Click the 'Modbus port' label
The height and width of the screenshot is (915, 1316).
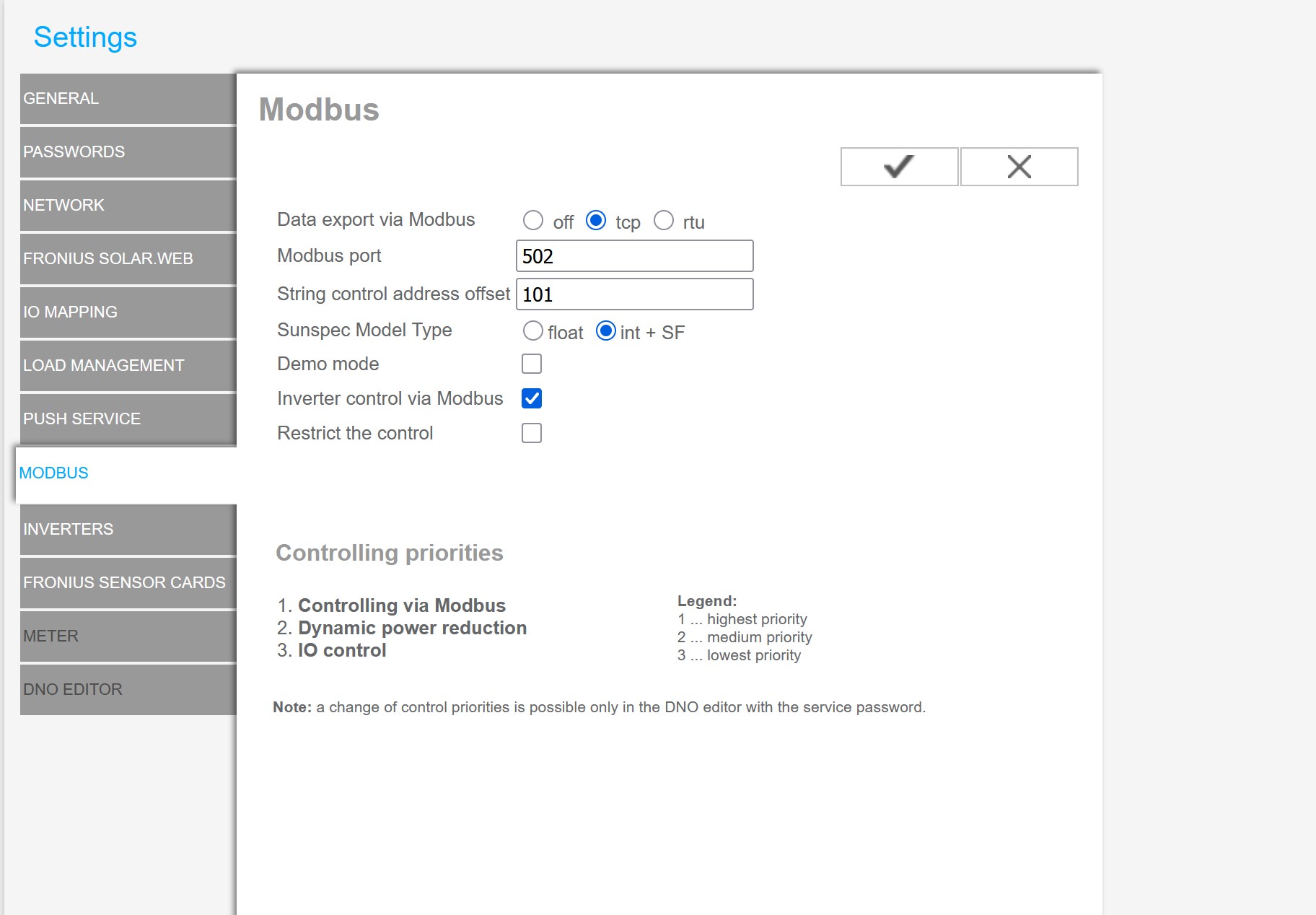coord(329,255)
